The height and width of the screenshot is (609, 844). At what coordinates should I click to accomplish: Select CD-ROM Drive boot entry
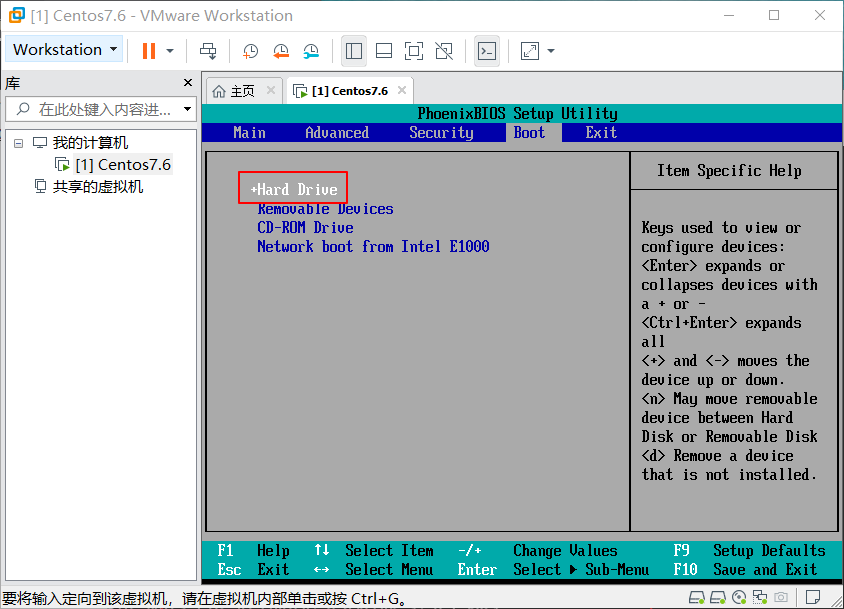pos(305,228)
